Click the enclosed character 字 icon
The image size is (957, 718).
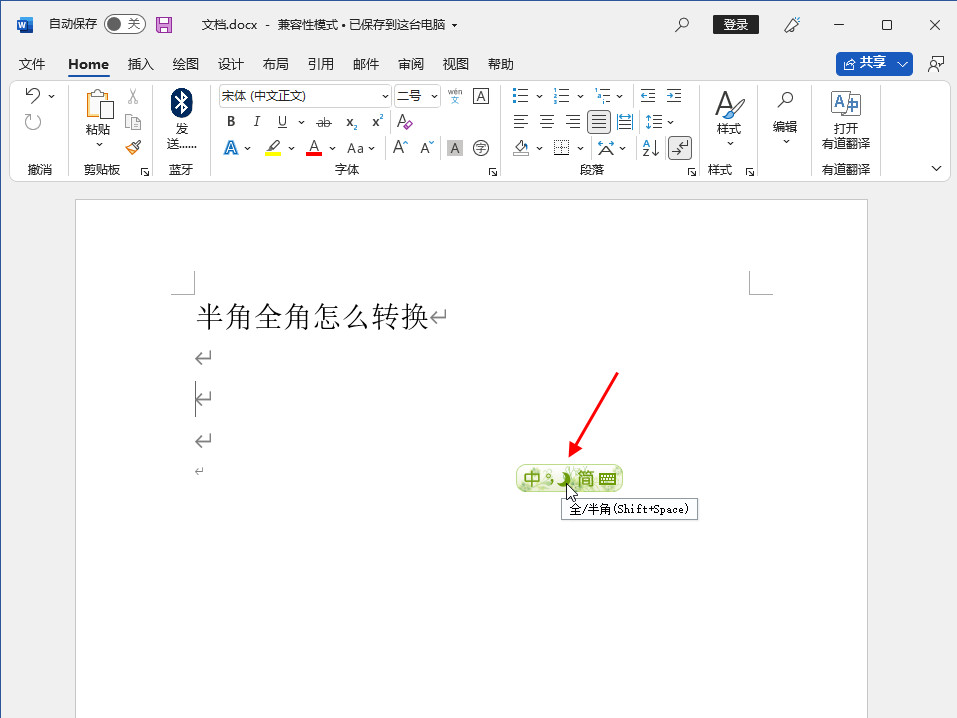pos(481,148)
